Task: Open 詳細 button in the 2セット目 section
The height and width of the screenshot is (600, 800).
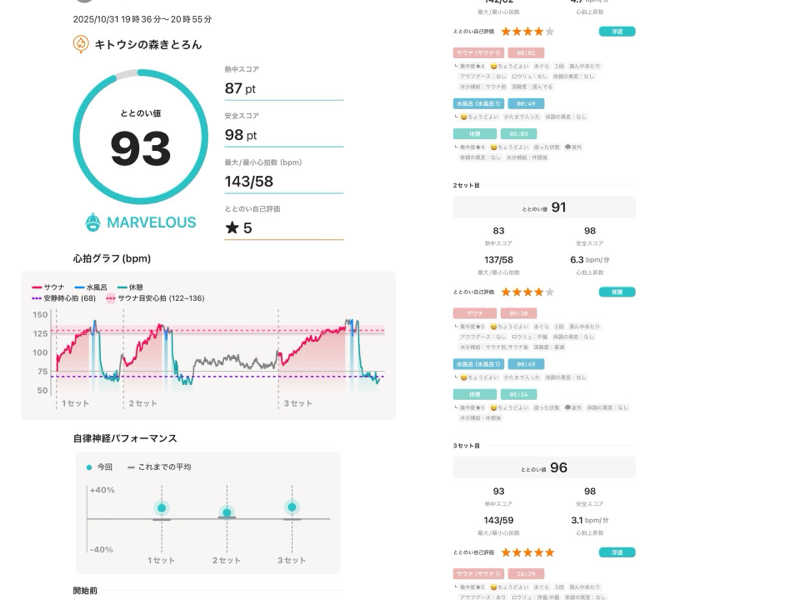Action: [617, 292]
